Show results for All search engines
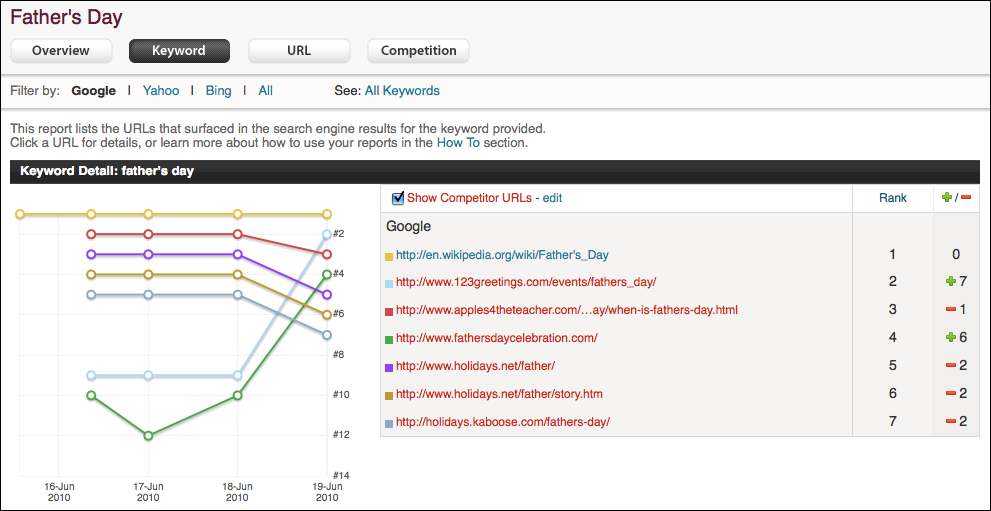991x511 pixels. coord(265,91)
